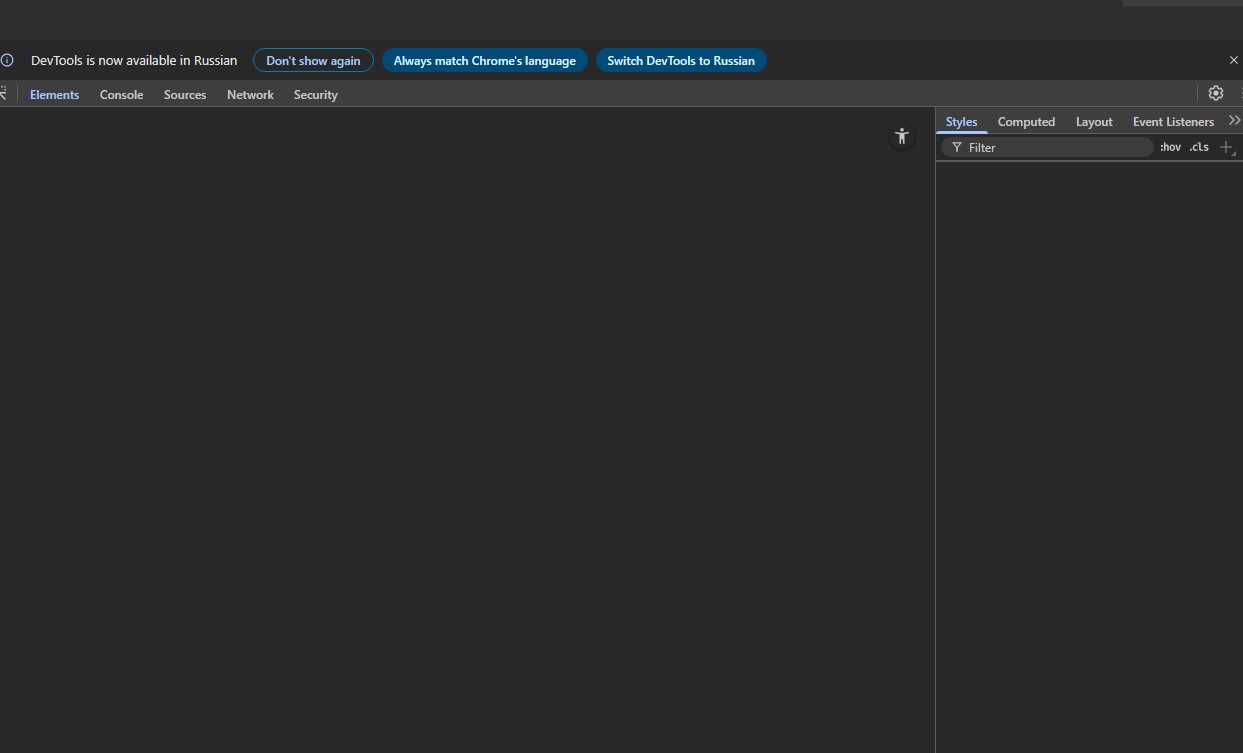This screenshot has width=1243, height=753.
Task: Click the accessibility tree toggle icon
Action: click(x=901, y=137)
